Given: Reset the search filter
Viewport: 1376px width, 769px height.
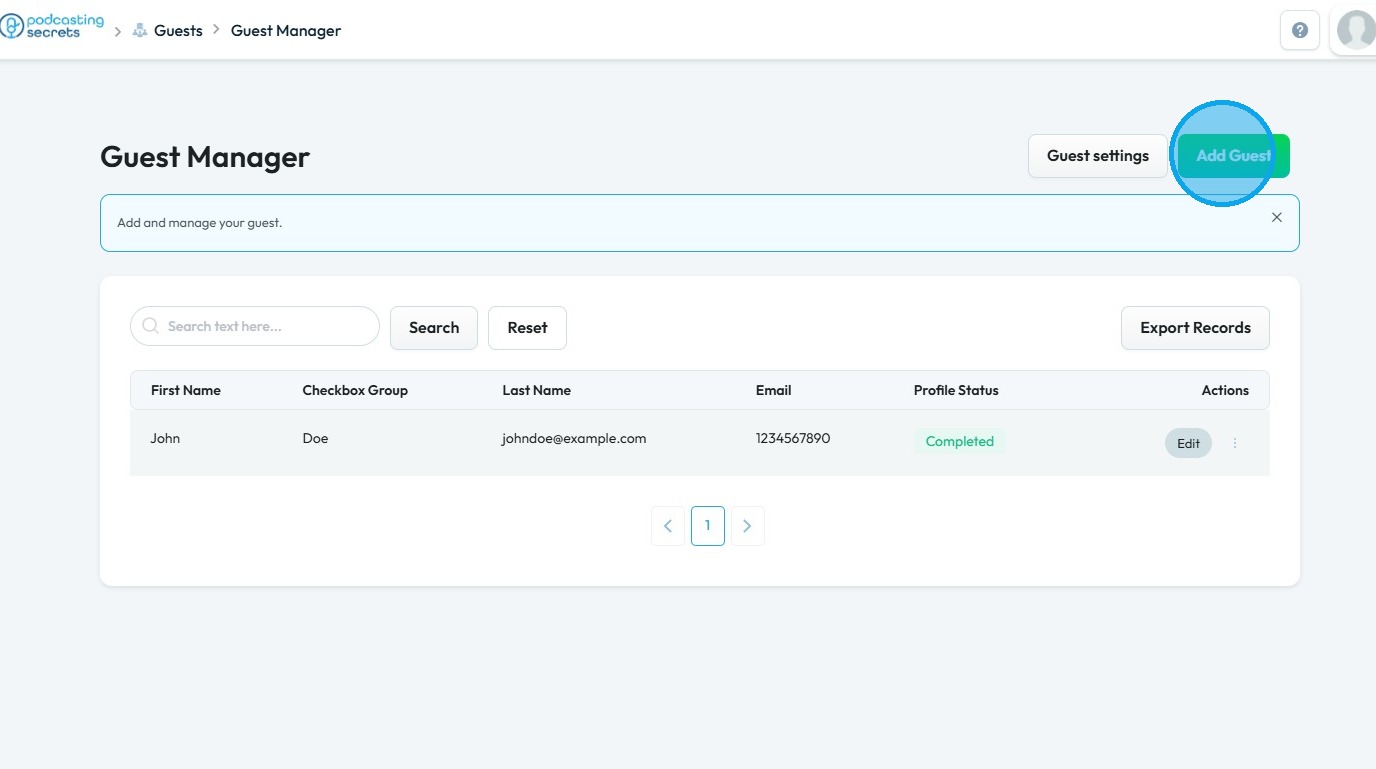Looking at the screenshot, I should click(527, 328).
